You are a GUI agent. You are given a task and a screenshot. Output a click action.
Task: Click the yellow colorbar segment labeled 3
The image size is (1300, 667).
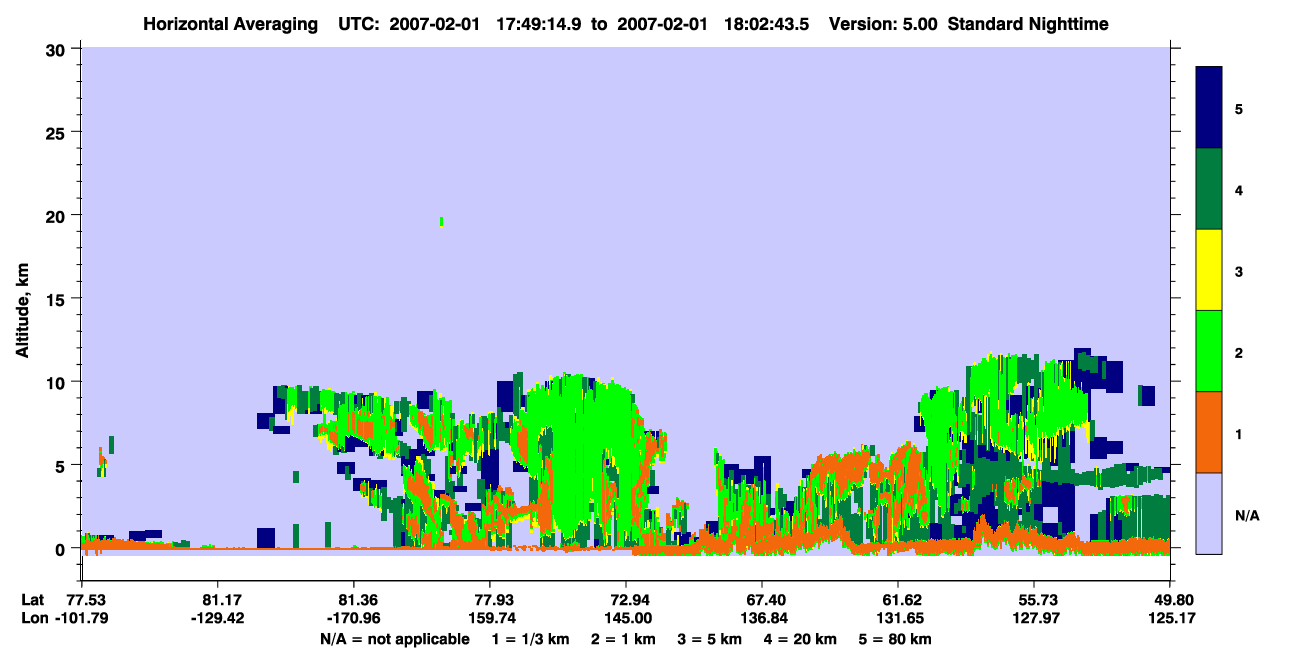coord(1209,270)
